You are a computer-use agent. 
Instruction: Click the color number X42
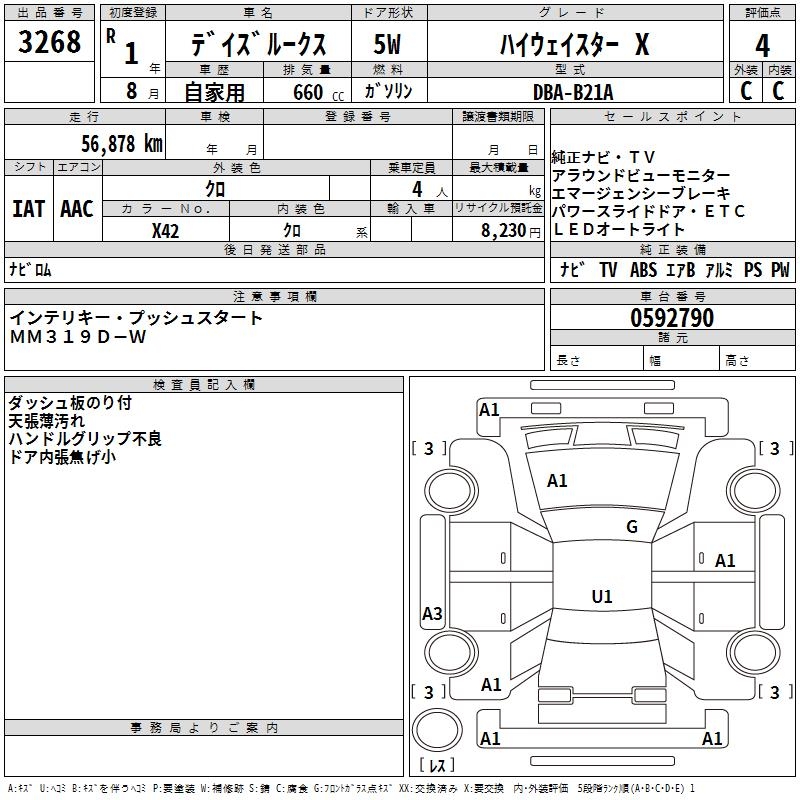point(166,230)
